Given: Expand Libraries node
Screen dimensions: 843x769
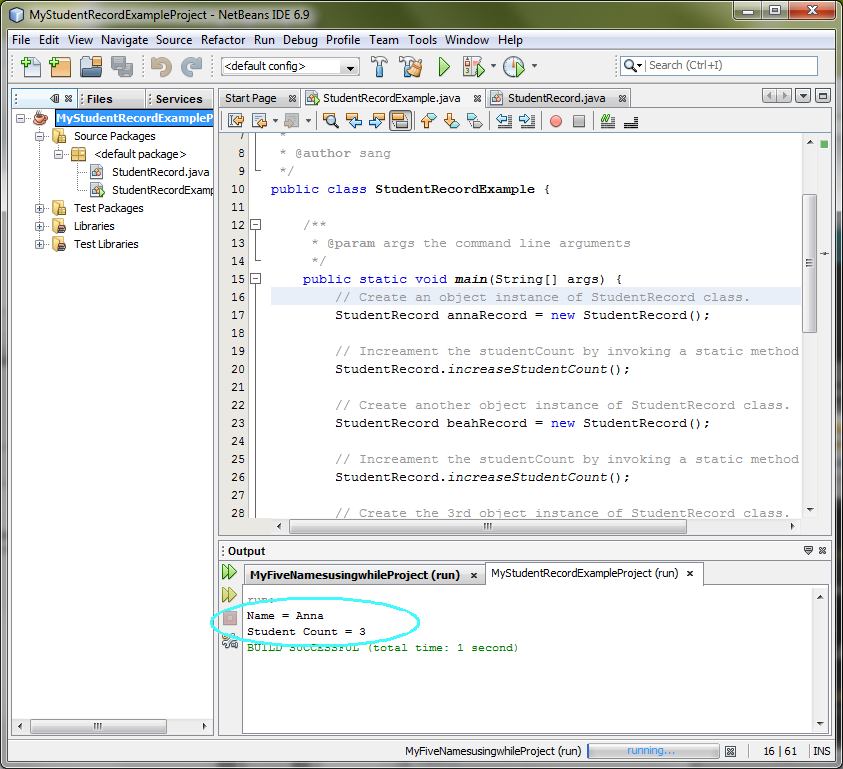Looking at the screenshot, I should pyautogui.click(x=39, y=226).
